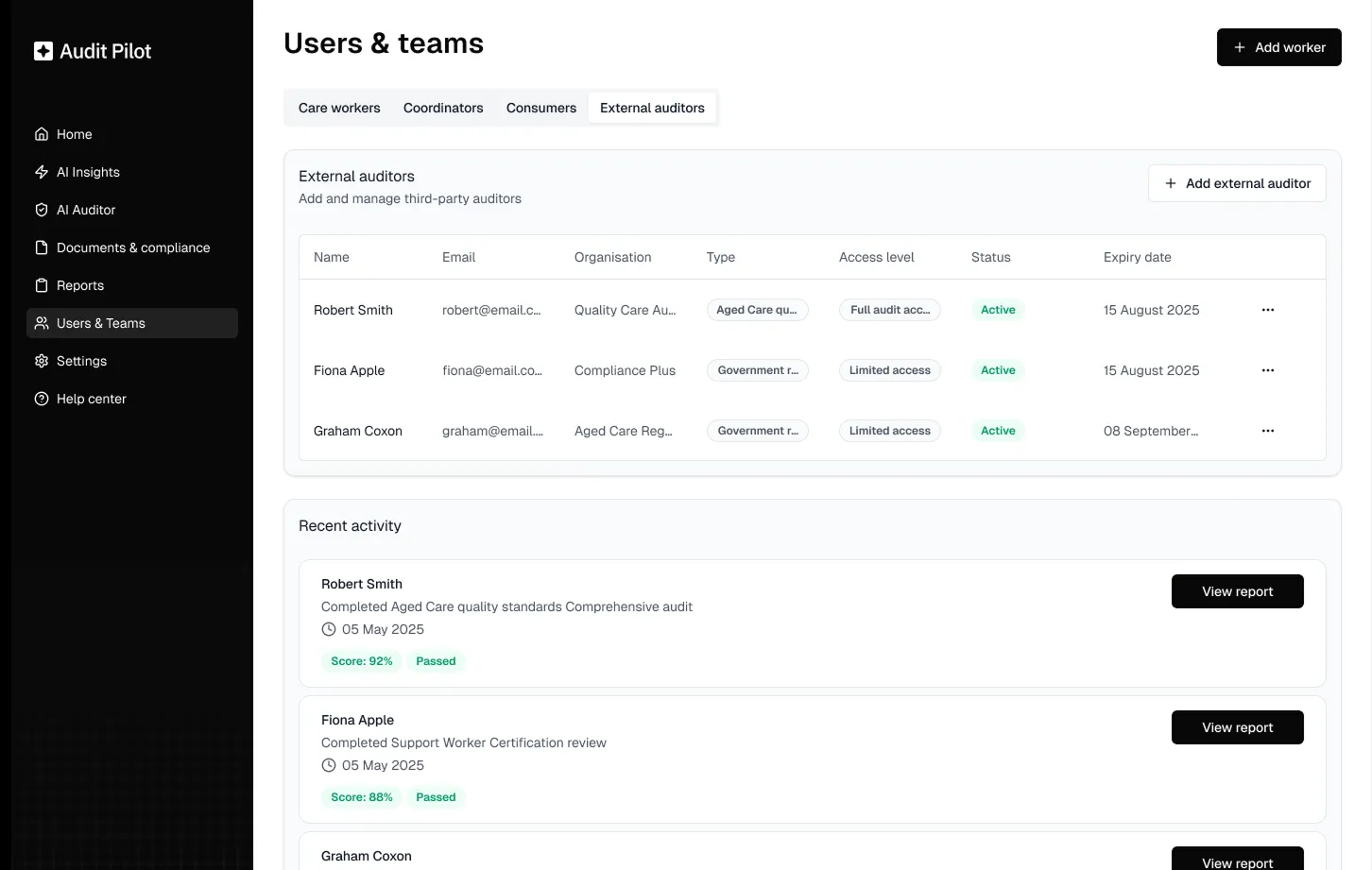Click the Status column header
1372x870 pixels.
point(991,257)
